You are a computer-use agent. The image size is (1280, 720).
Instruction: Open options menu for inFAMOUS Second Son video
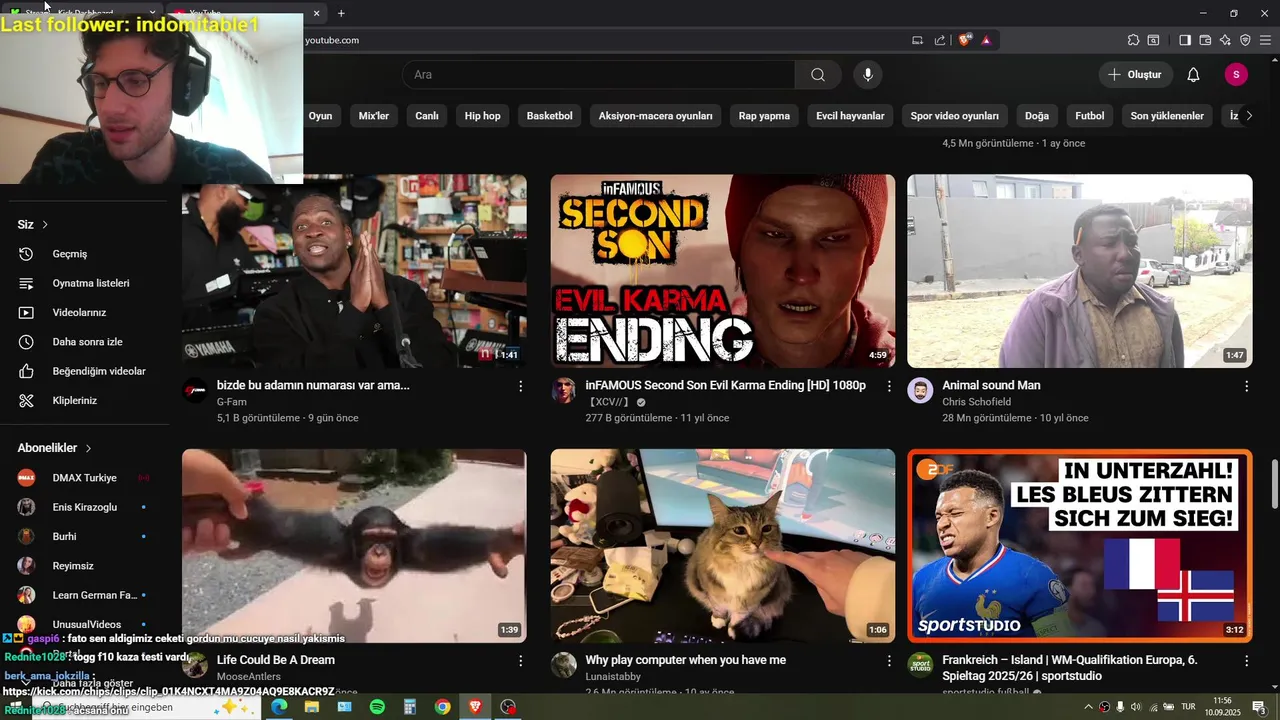point(889,386)
